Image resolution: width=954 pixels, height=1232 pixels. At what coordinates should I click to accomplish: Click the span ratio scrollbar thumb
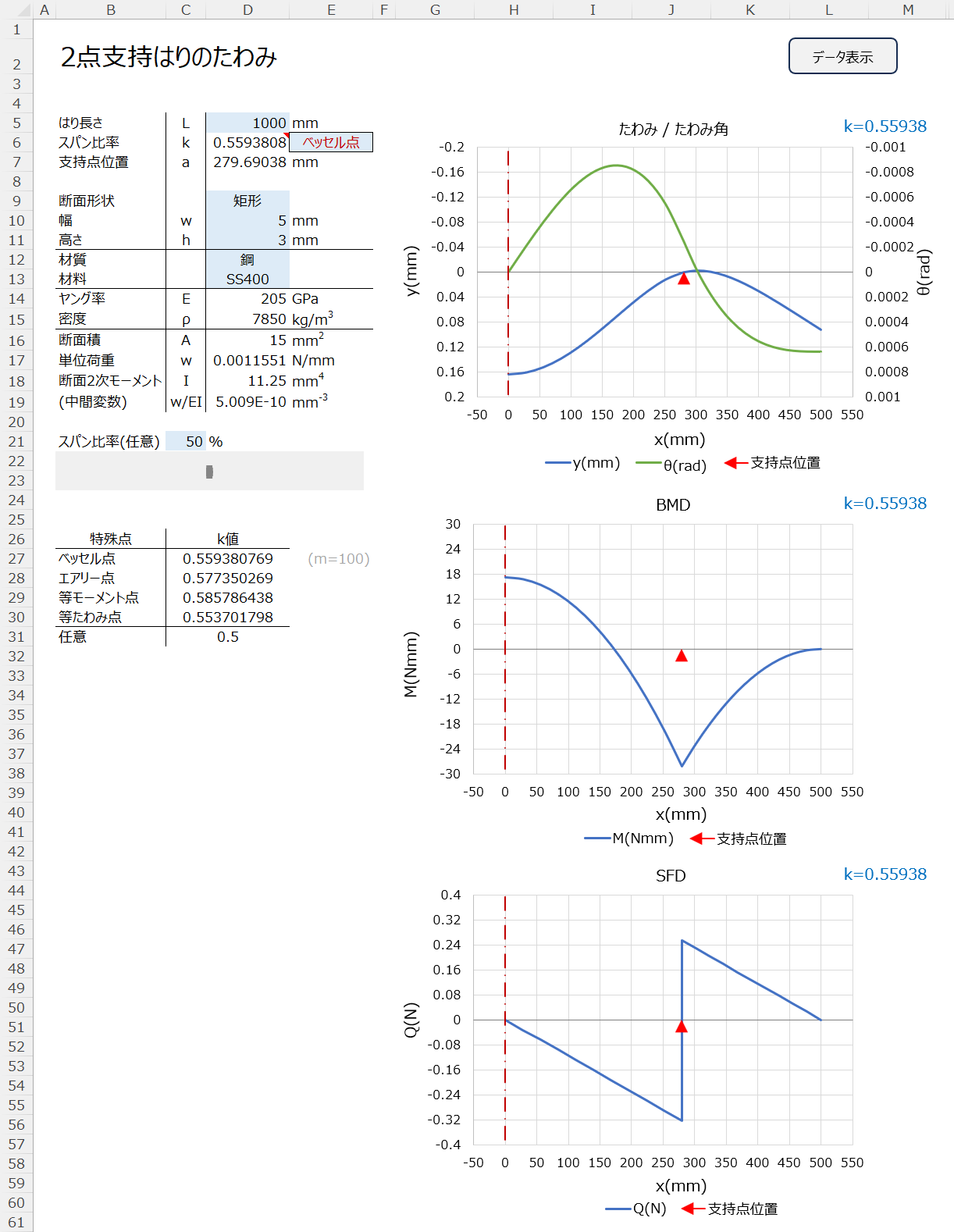click(209, 472)
